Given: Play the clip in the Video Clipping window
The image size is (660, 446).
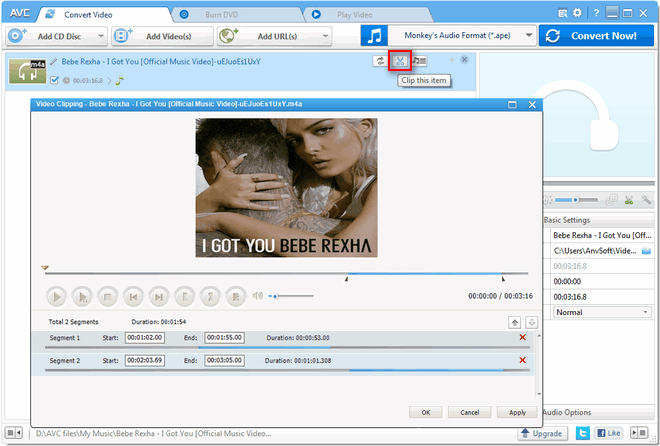Looking at the screenshot, I should pyautogui.click(x=56, y=297).
